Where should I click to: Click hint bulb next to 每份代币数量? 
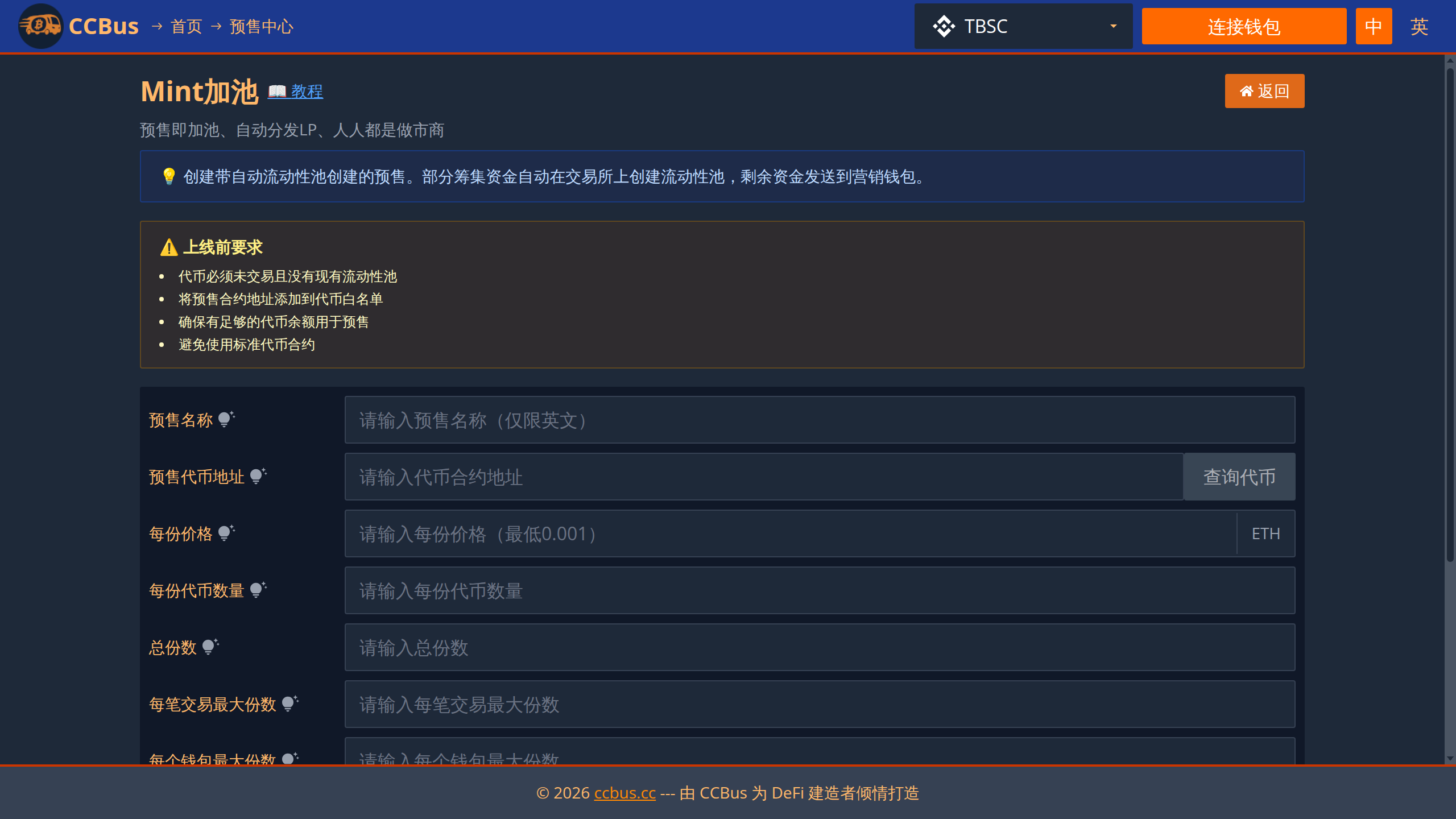pyautogui.click(x=258, y=590)
